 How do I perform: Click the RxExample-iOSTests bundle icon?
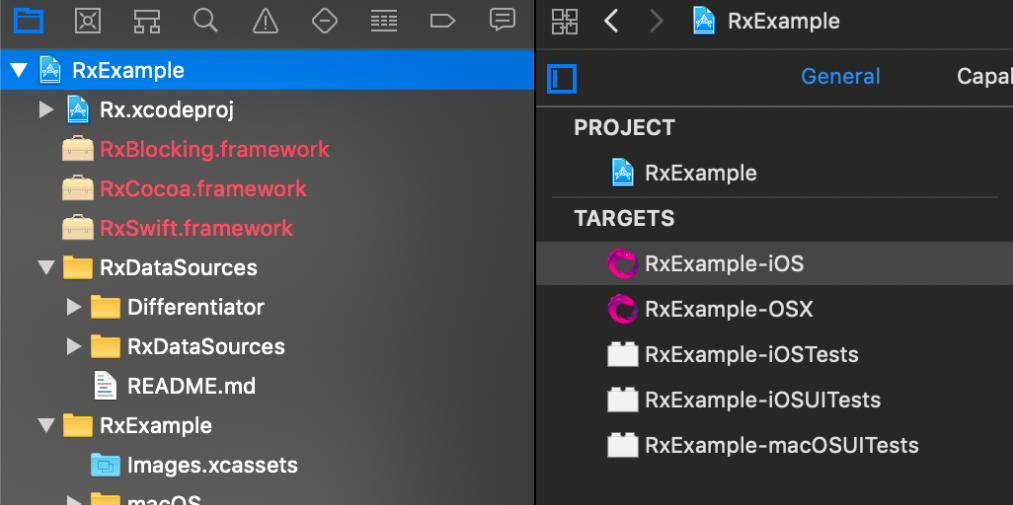pos(623,355)
